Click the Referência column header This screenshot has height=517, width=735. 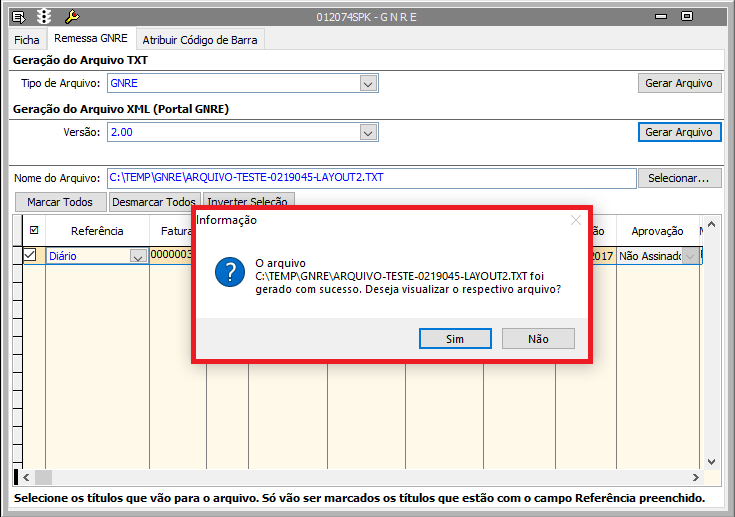pyautogui.click(x=97, y=231)
